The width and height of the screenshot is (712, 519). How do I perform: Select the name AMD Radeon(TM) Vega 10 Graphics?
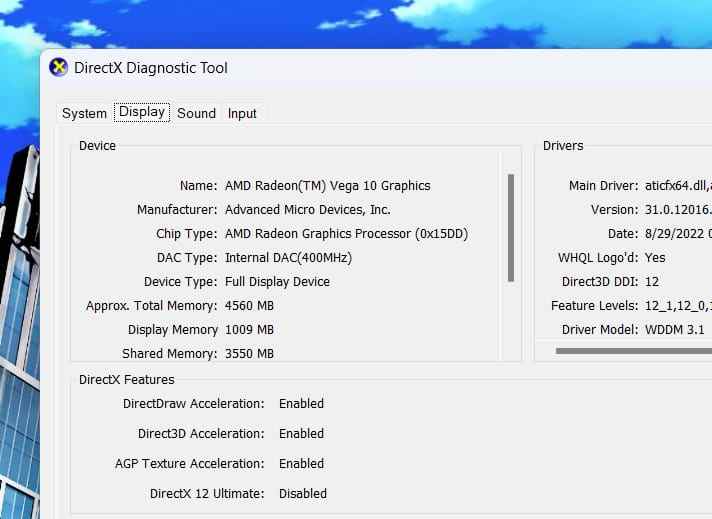tap(328, 186)
